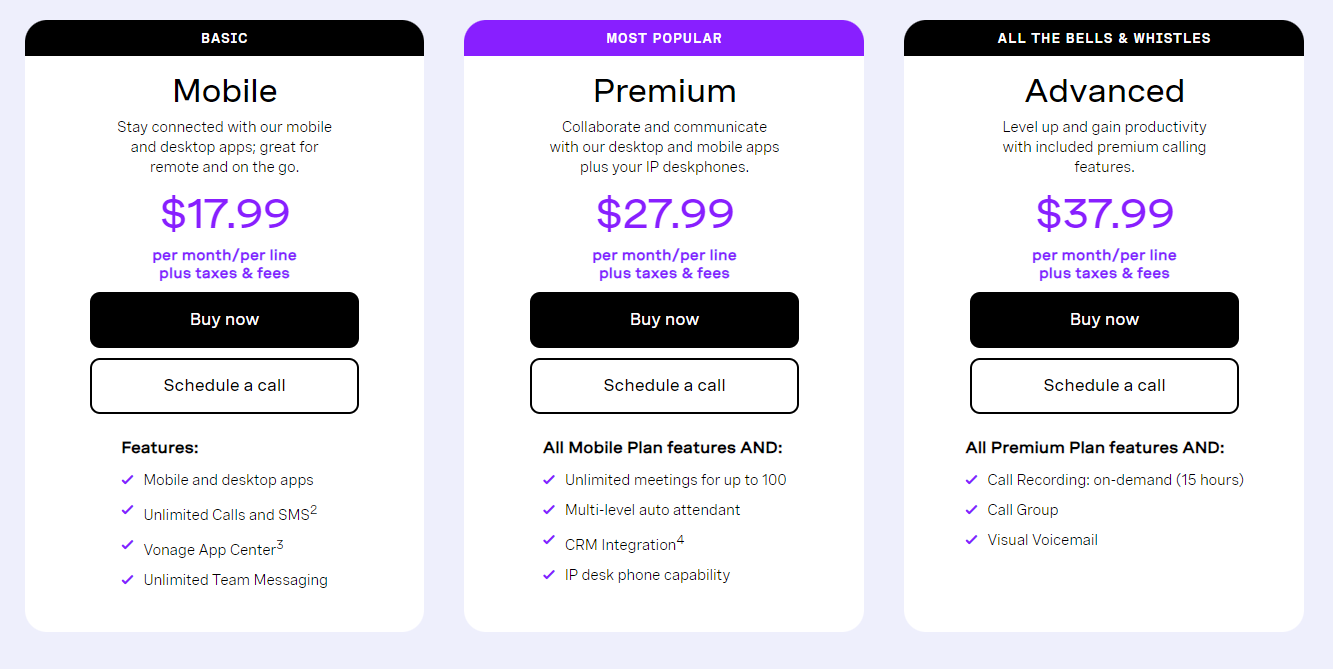
Task: Click checkmark beside Multi-level auto attendant
Action: tap(549, 510)
